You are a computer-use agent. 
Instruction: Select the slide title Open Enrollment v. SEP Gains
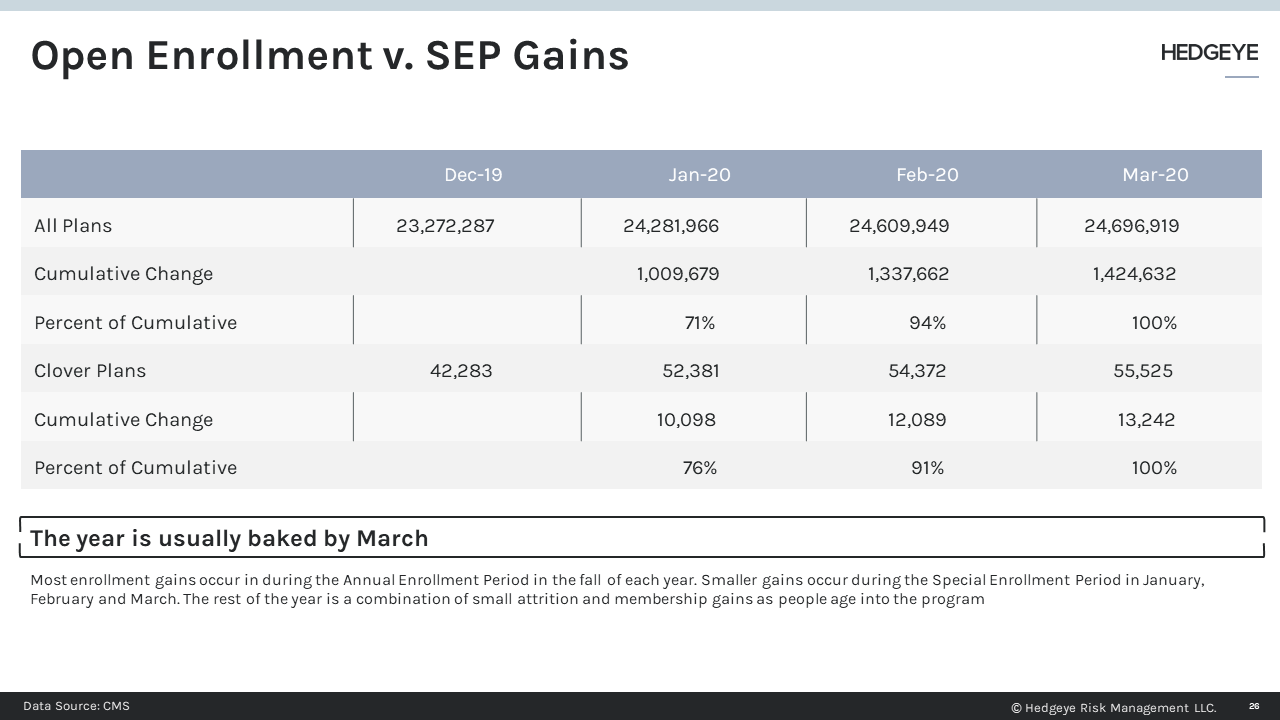click(330, 55)
